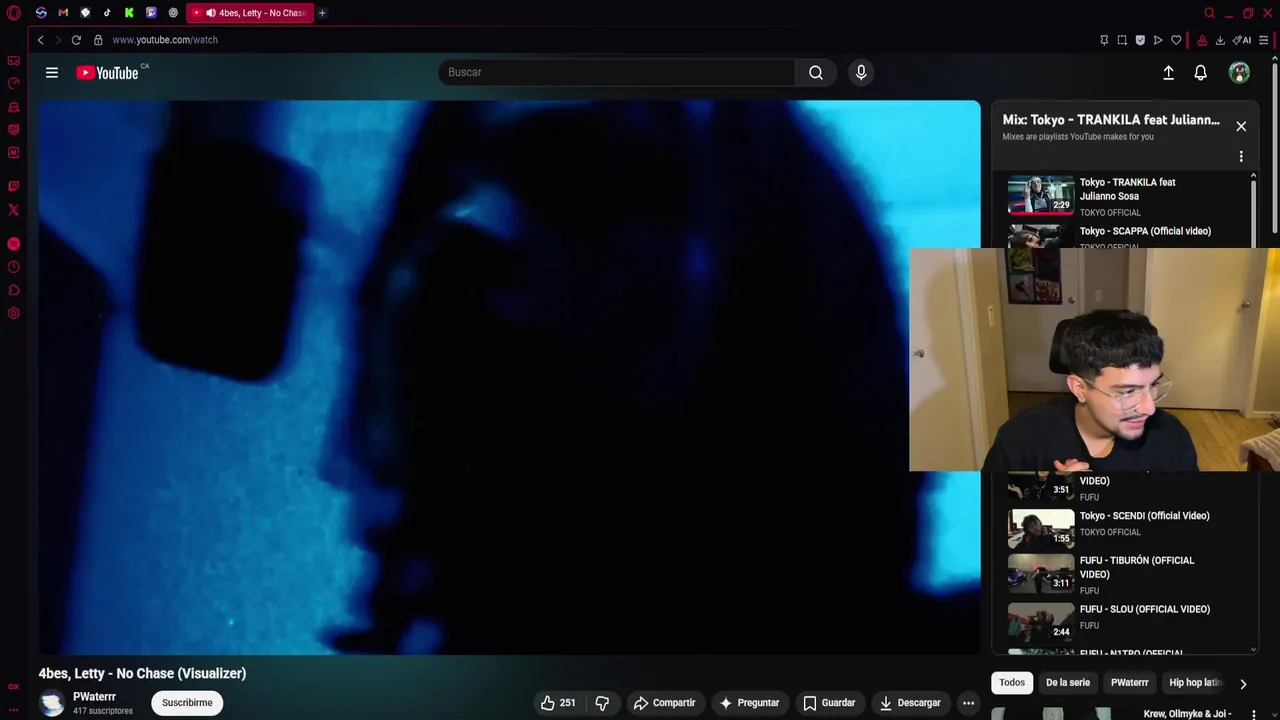The width and height of the screenshot is (1280, 720).
Task: Close the Mix playlist panel
Action: pyautogui.click(x=1241, y=126)
